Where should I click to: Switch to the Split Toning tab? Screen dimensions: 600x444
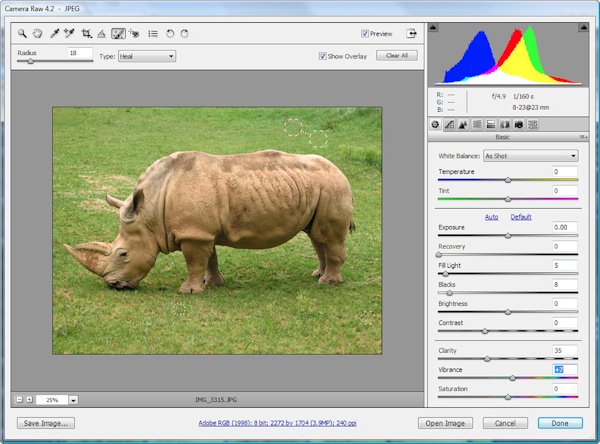coord(491,124)
